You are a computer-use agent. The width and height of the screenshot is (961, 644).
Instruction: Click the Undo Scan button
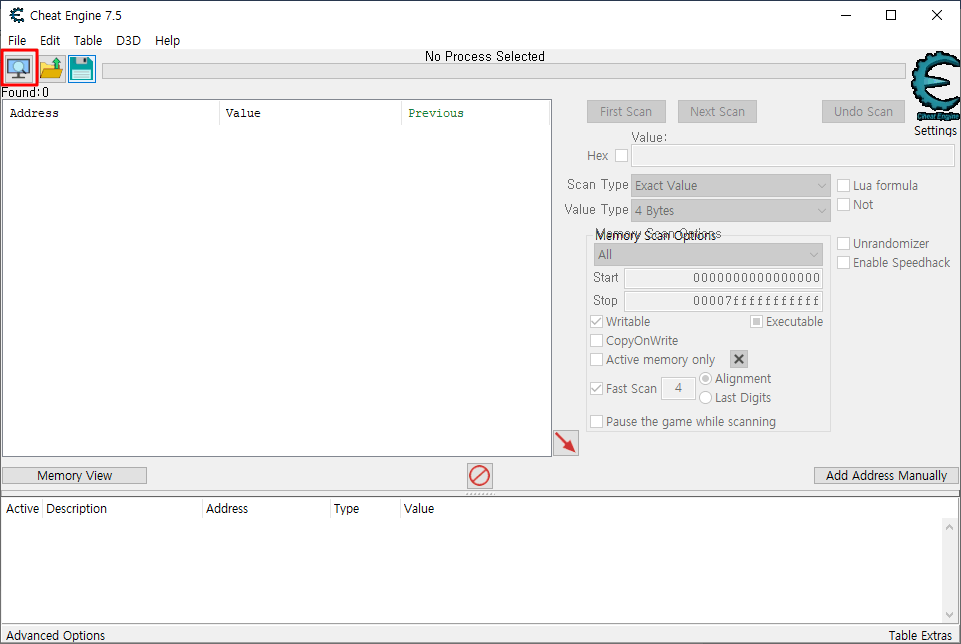[863, 112]
